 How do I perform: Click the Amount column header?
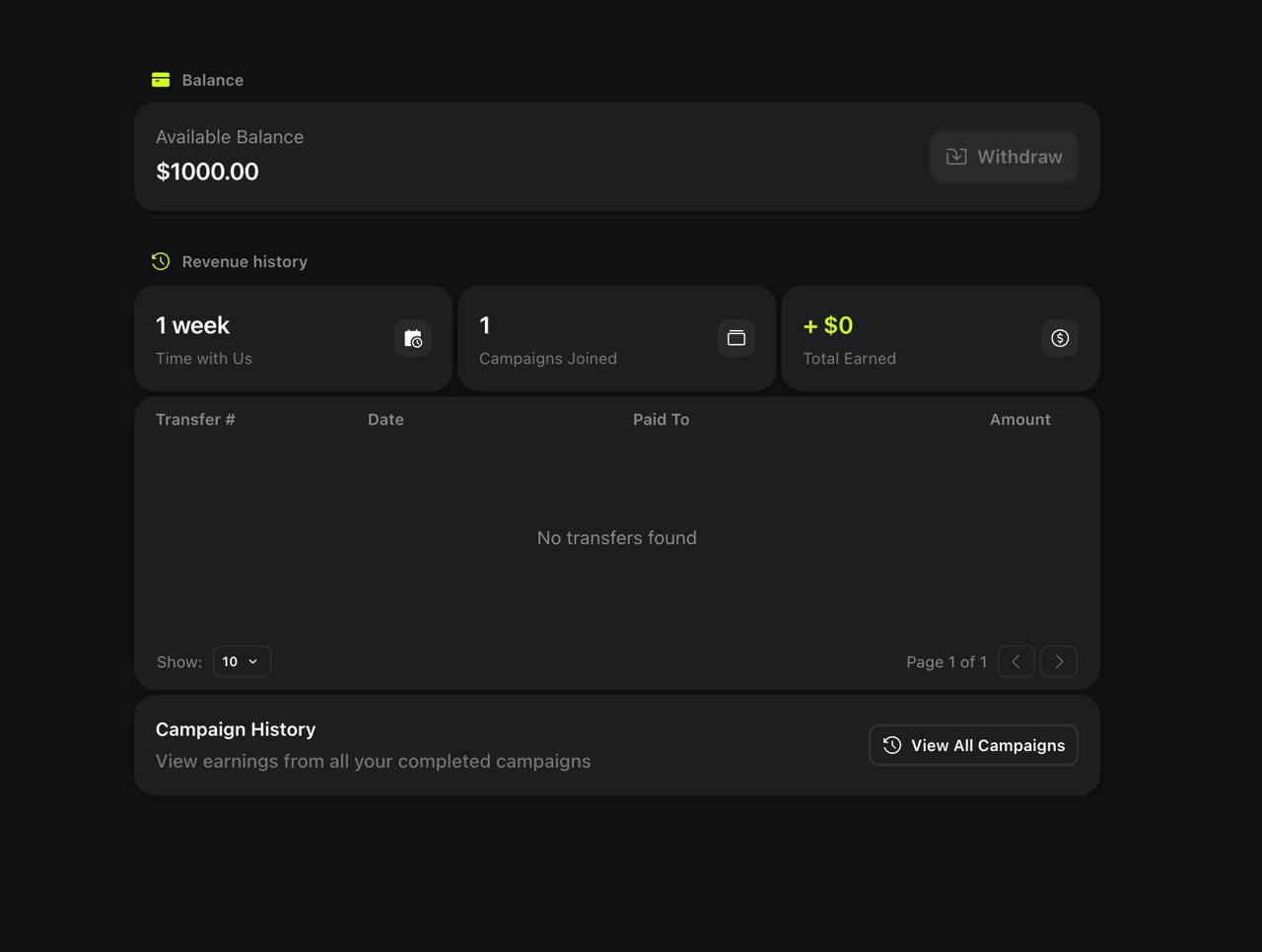[x=1019, y=419]
